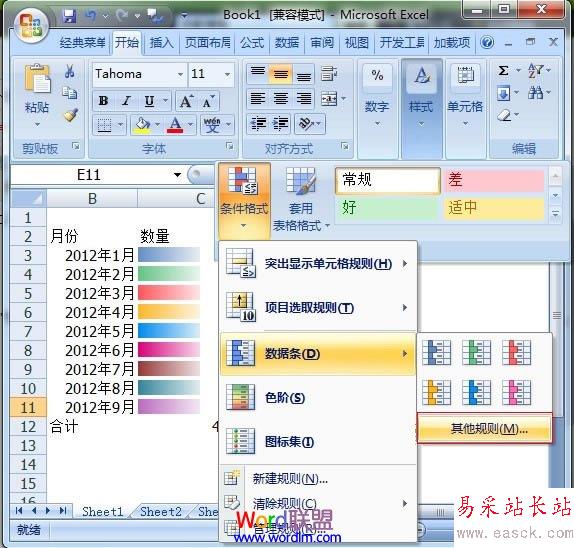Viewport: 574px width, 548px height.
Task: Open Icon Sets (图标集) menu item
Action: [x=318, y=441]
